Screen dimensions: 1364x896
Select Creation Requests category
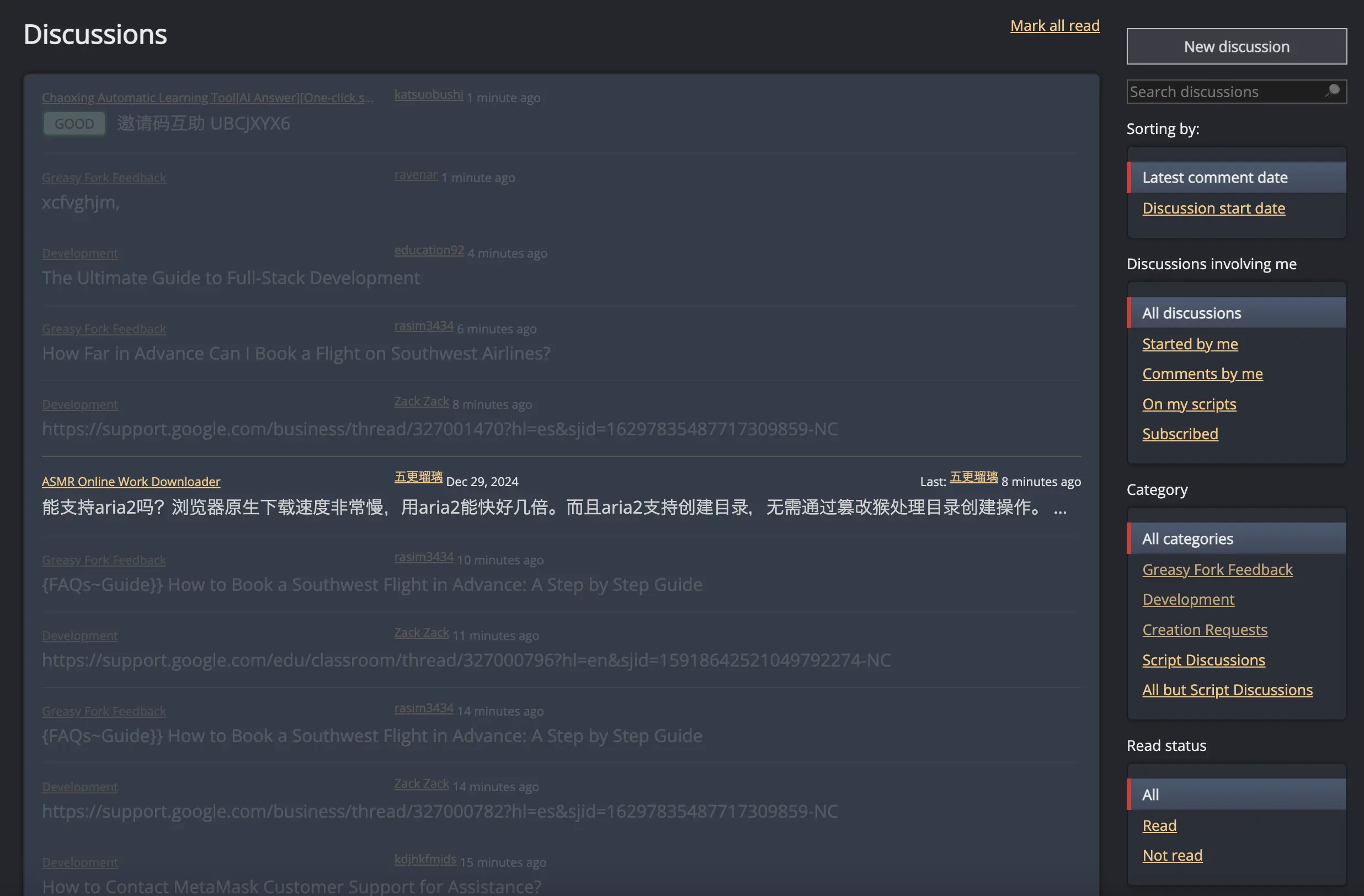pyautogui.click(x=1205, y=630)
